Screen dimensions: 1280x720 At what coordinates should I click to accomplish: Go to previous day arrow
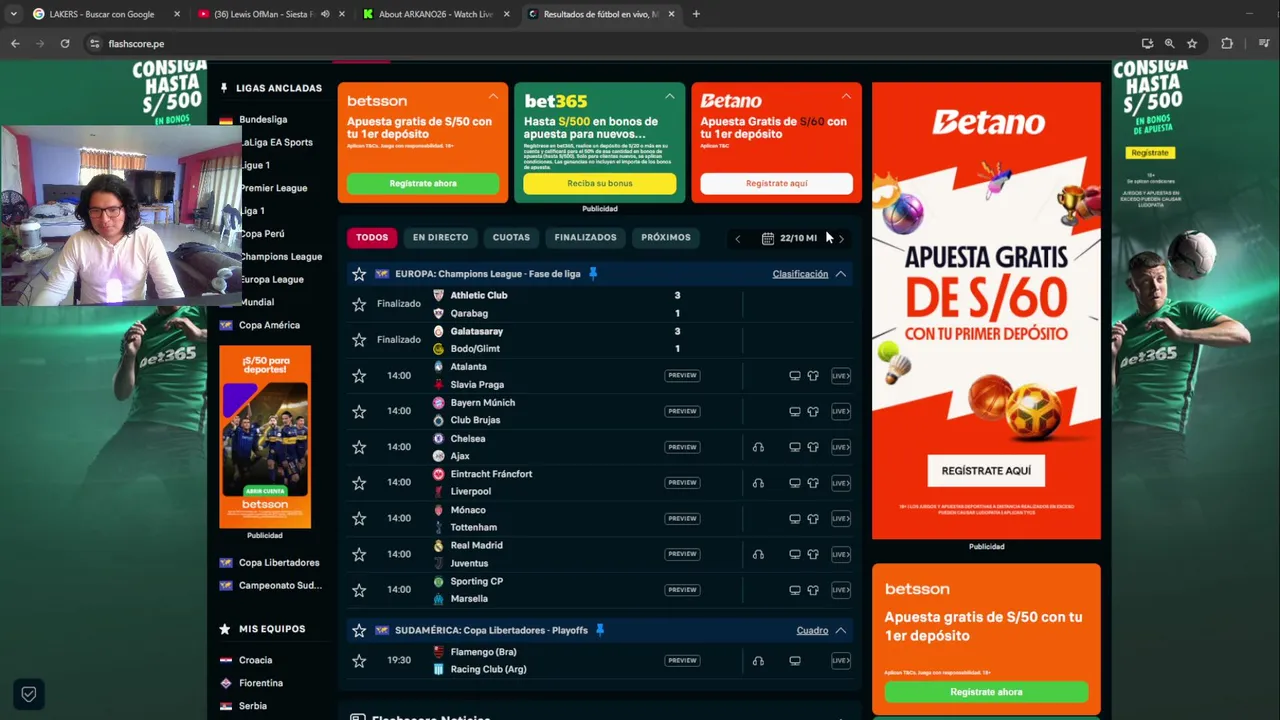tap(738, 239)
